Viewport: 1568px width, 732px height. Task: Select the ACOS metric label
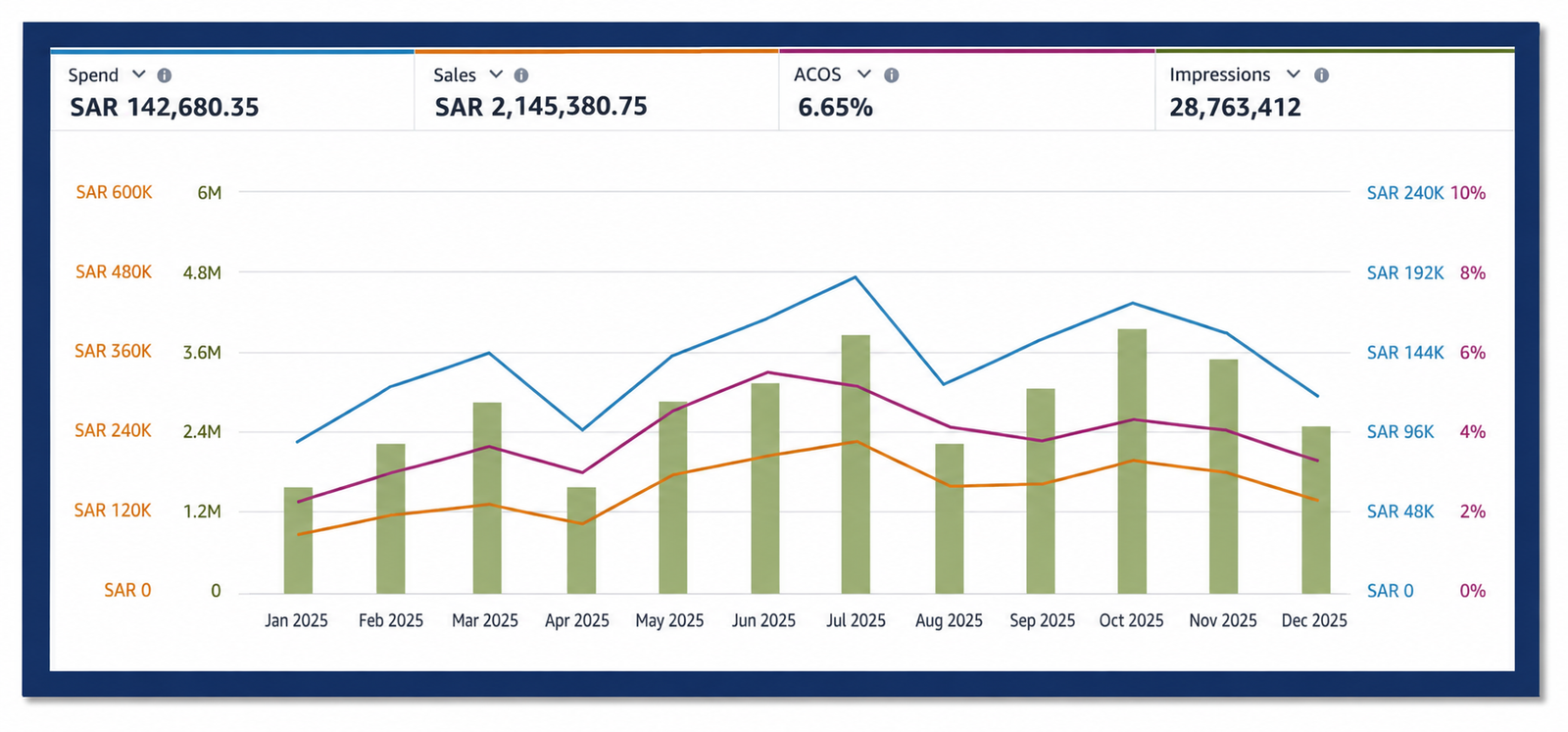[817, 75]
